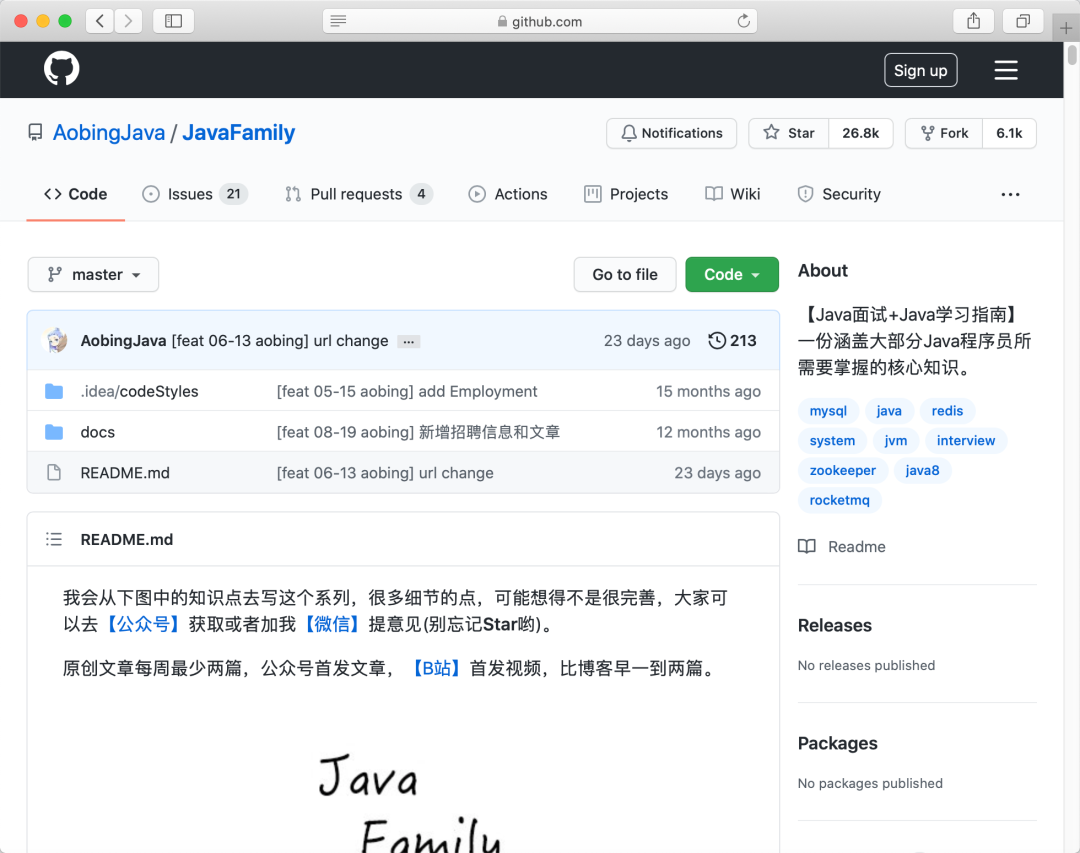Switch to the Code tab
Viewport: 1080px width, 853px height.
coord(76,194)
